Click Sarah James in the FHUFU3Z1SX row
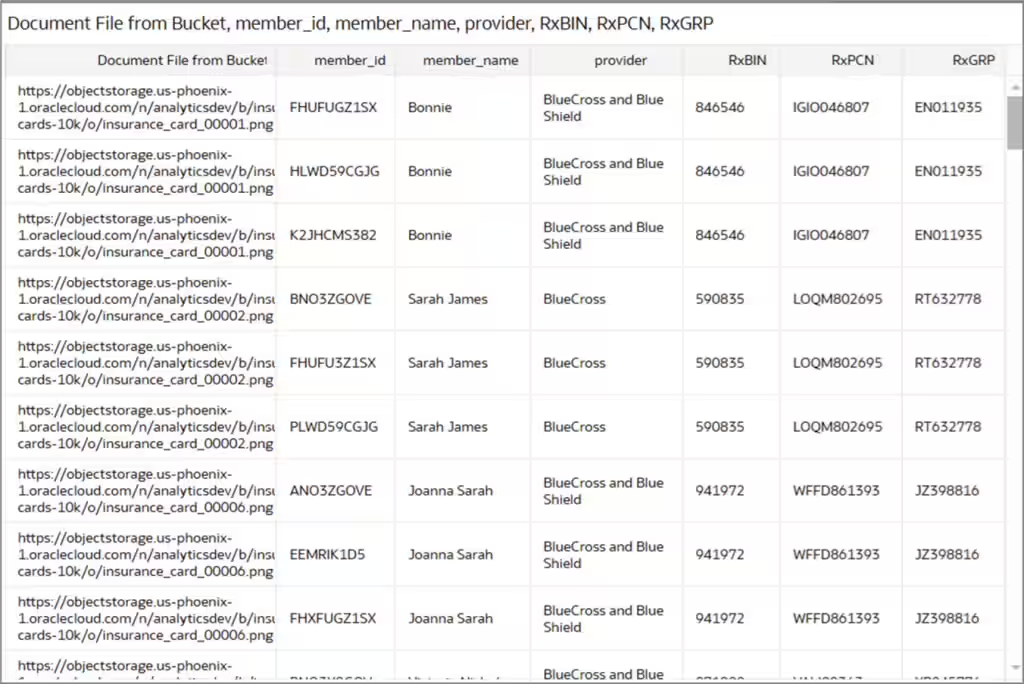The image size is (1024, 684). pos(447,363)
